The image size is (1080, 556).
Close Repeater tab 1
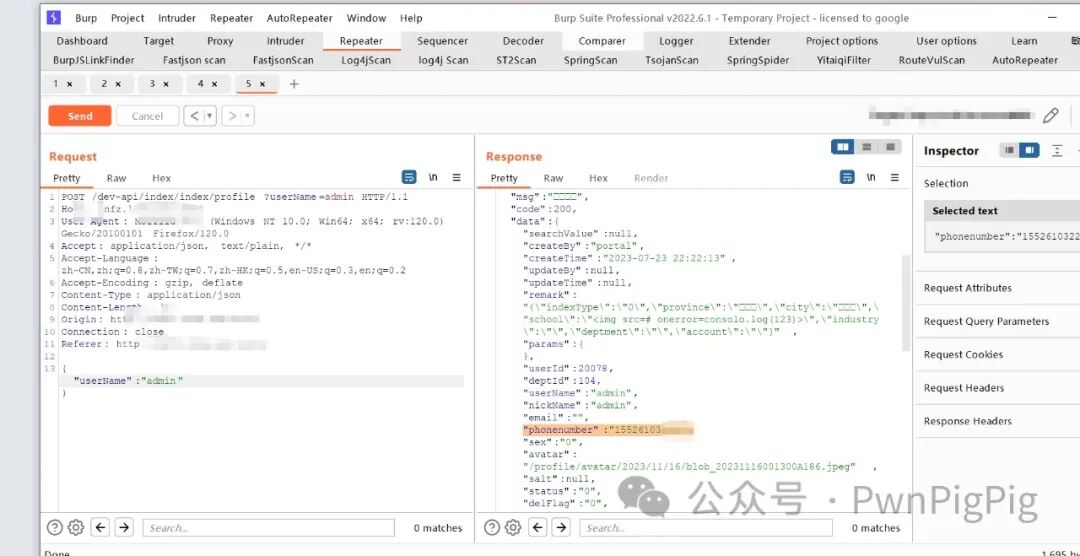[70, 84]
